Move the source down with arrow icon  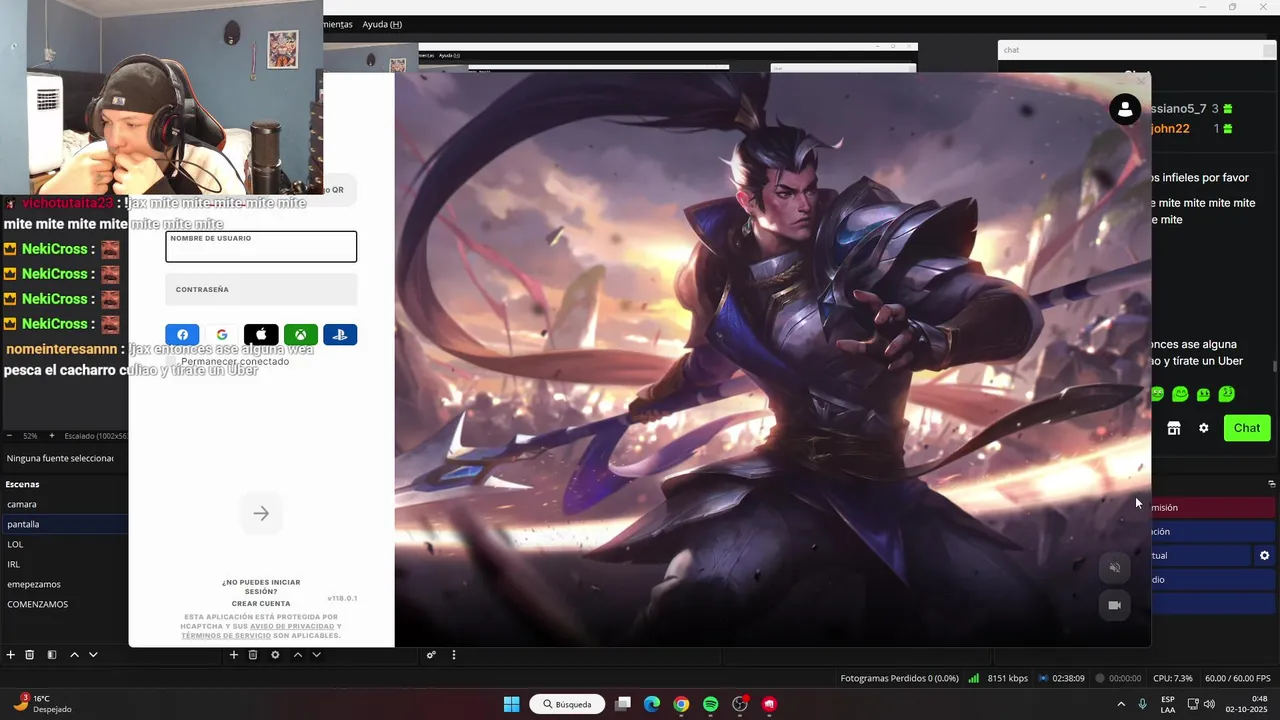316,655
